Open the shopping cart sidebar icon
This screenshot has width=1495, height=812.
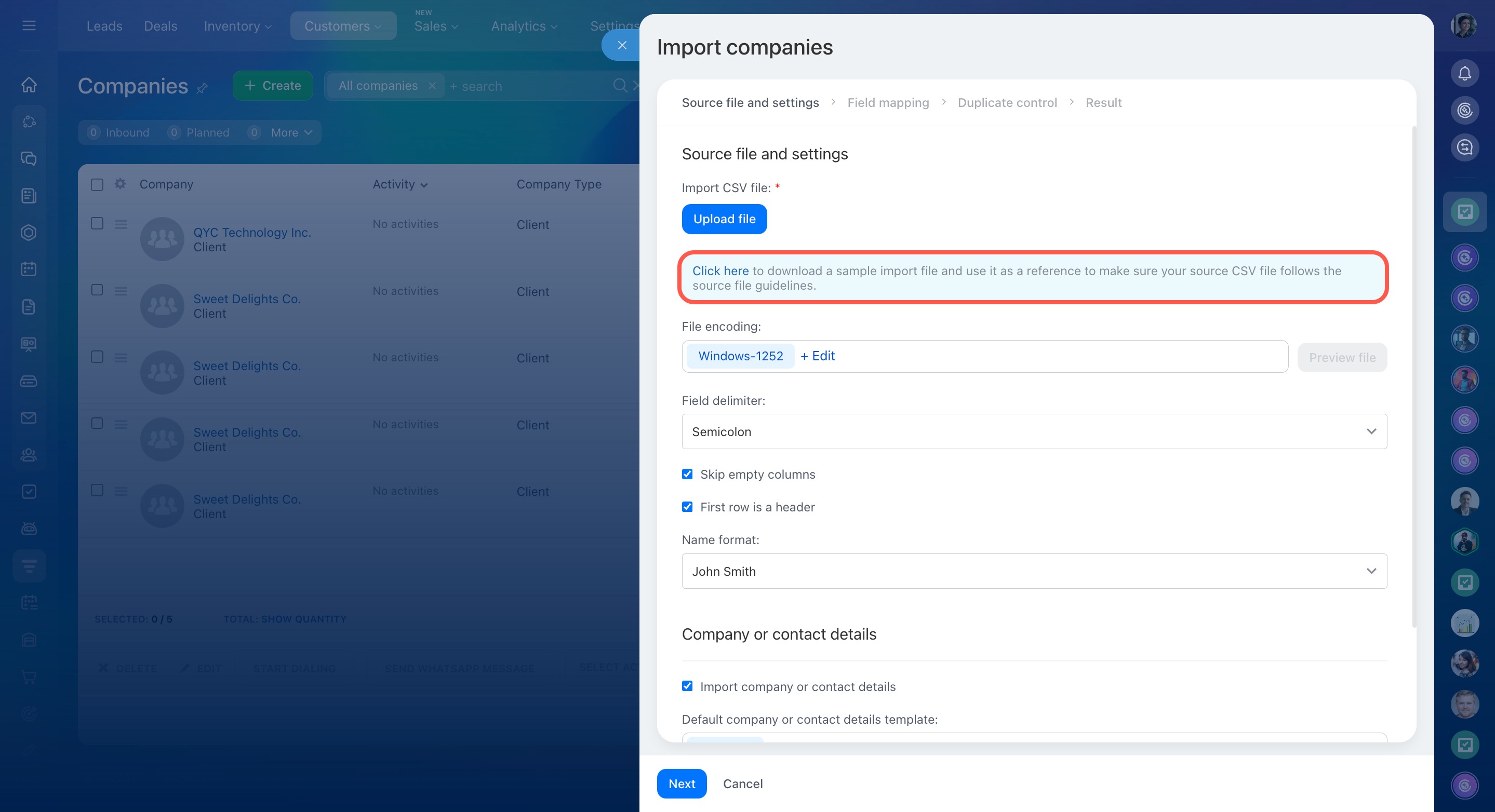pyautogui.click(x=29, y=677)
